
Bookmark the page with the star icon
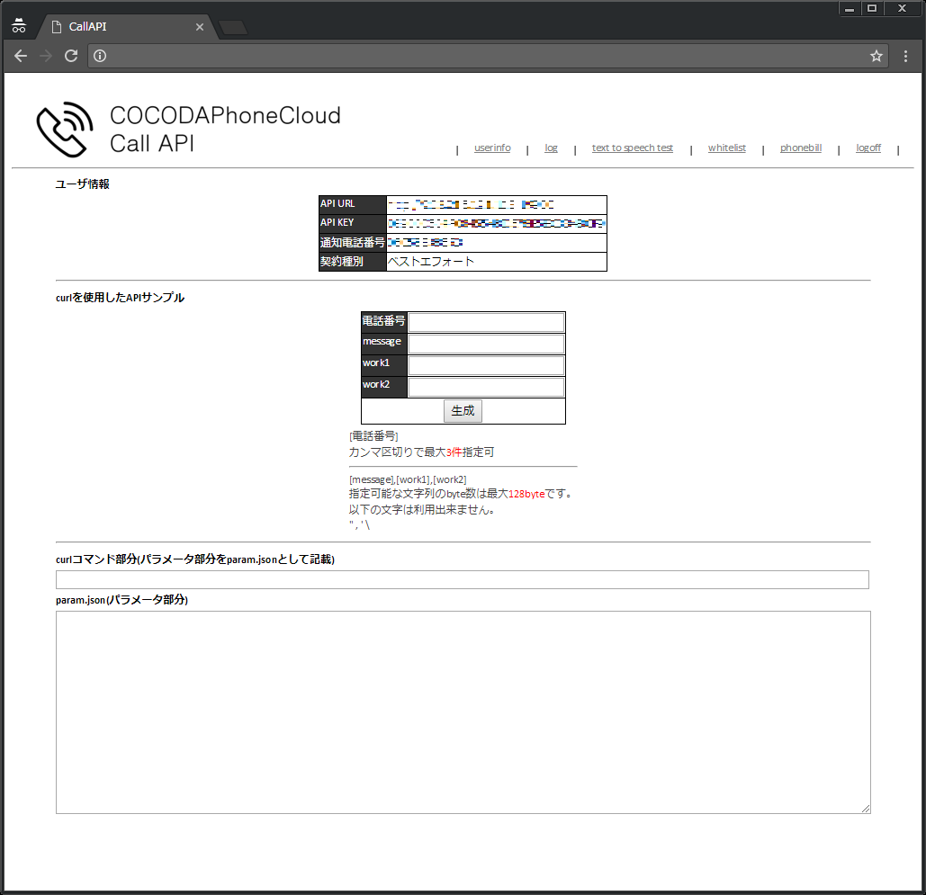click(x=876, y=56)
